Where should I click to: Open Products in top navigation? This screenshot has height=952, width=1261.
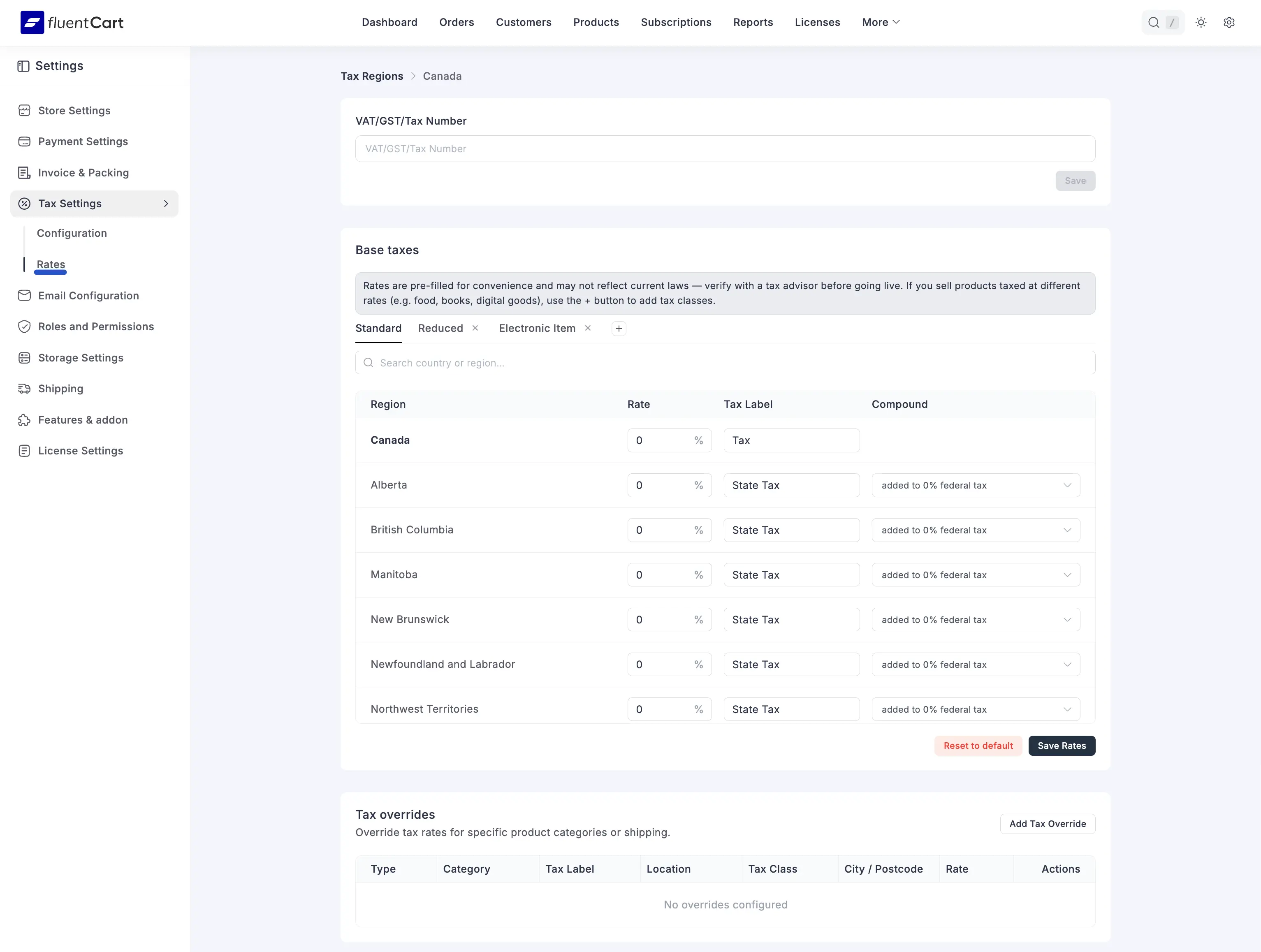[x=596, y=22]
